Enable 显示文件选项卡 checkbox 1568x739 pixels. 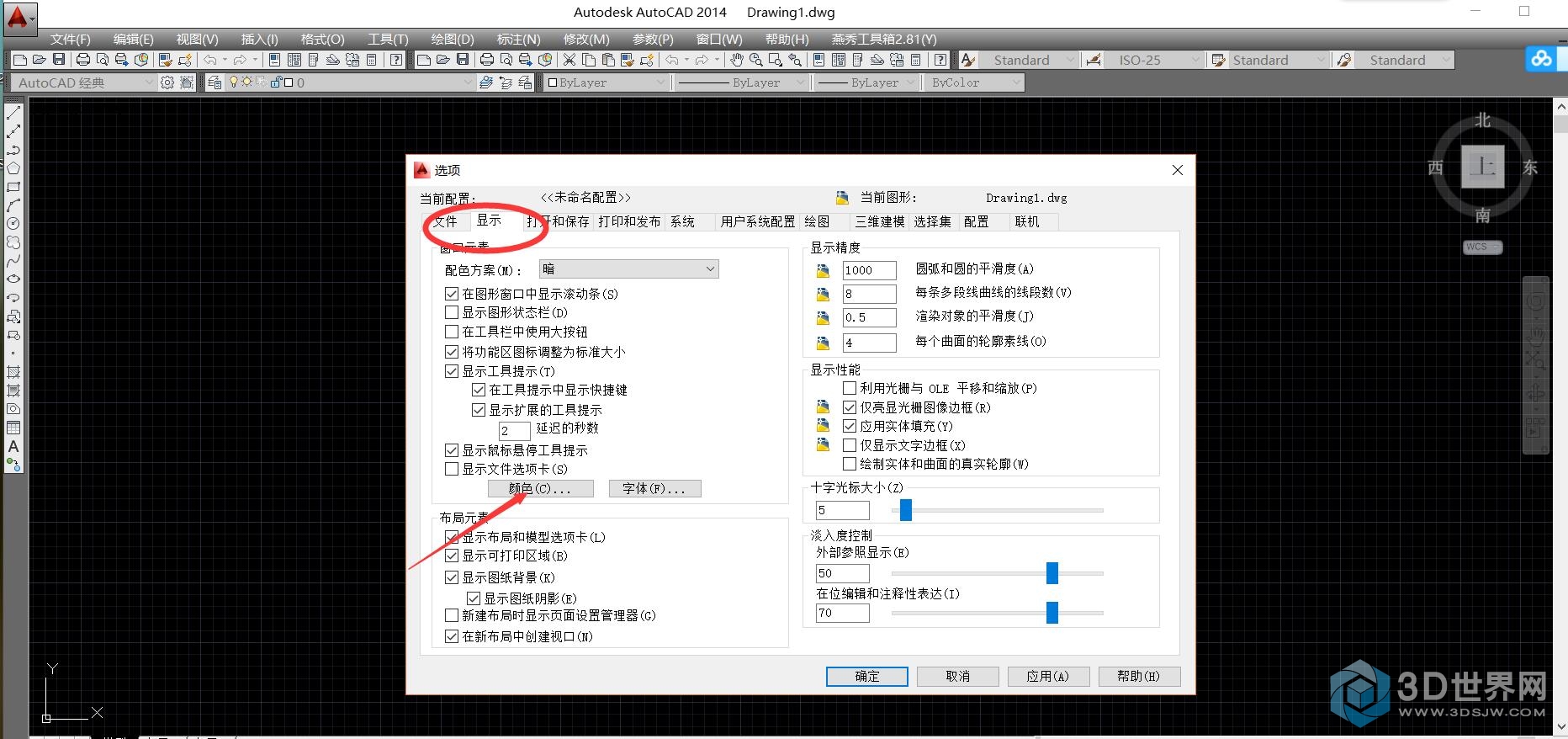tap(452, 469)
